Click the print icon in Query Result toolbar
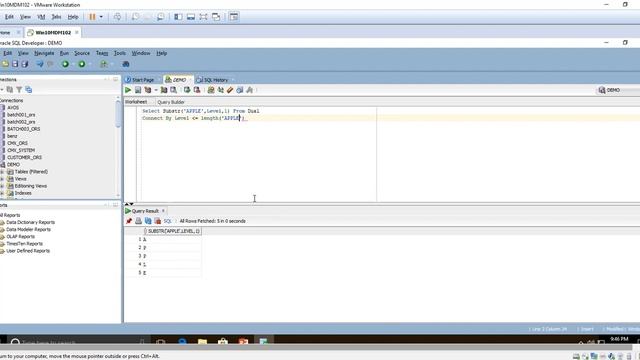The width and height of the screenshot is (640, 360). point(138,221)
